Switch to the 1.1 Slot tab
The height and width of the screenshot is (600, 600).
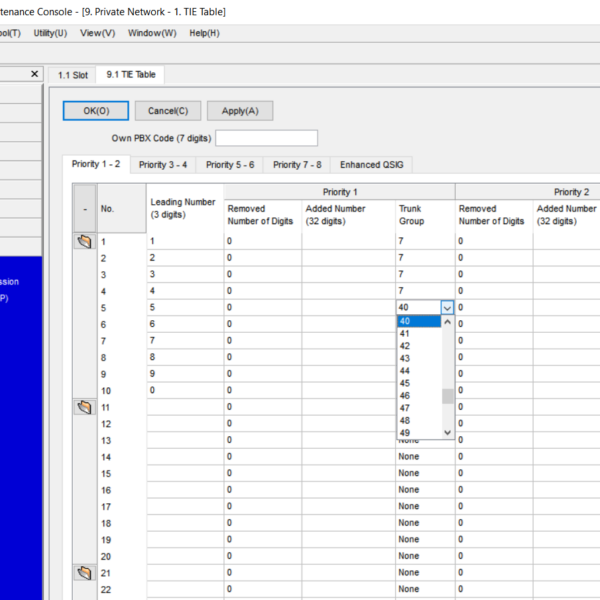pyautogui.click(x=73, y=75)
